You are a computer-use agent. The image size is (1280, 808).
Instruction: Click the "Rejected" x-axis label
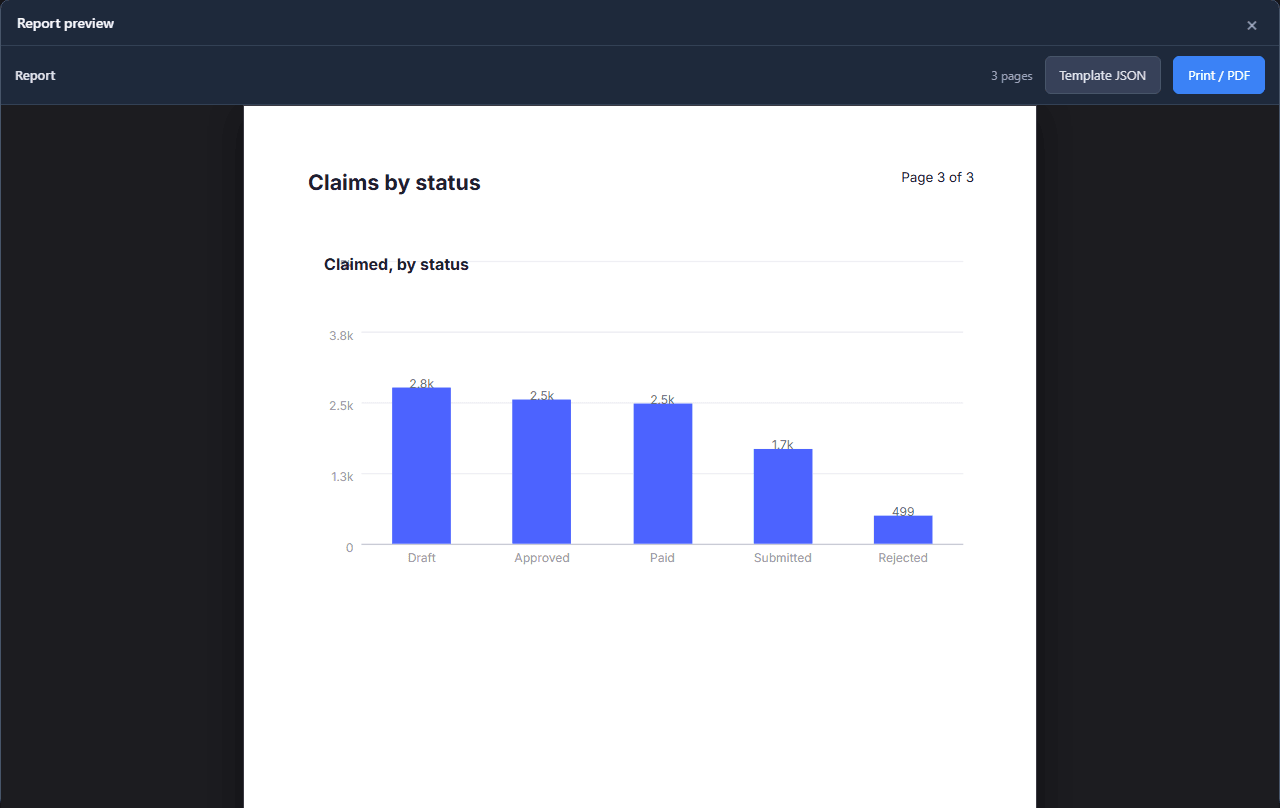[903, 558]
